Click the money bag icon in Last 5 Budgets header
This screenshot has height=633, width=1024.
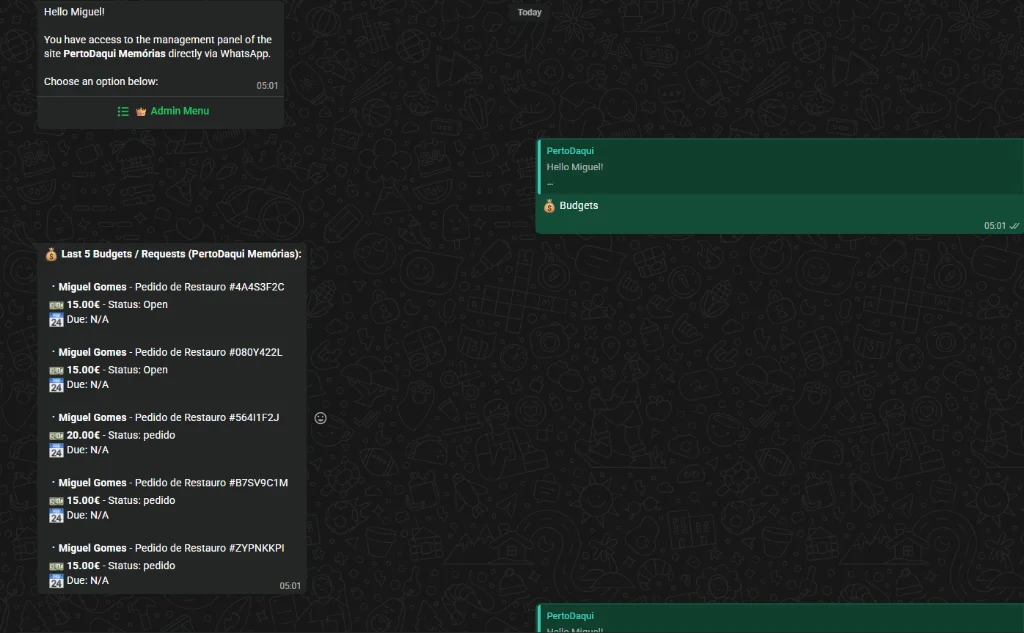tap(51, 254)
